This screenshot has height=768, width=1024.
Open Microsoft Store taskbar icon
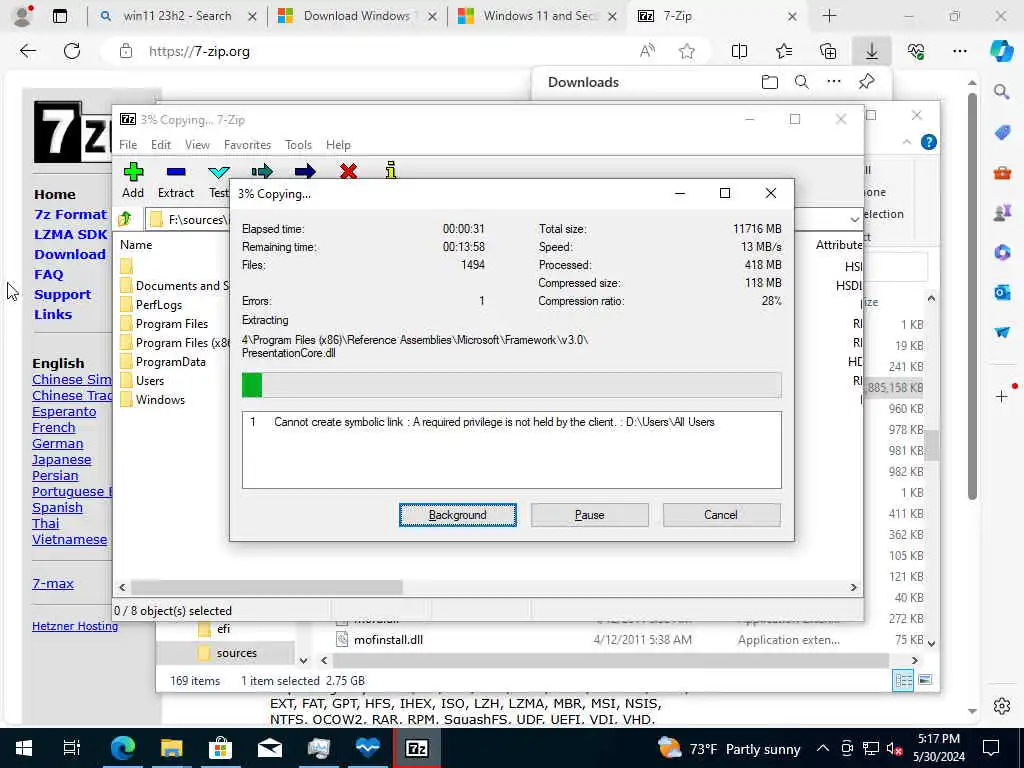tap(220, 748)
